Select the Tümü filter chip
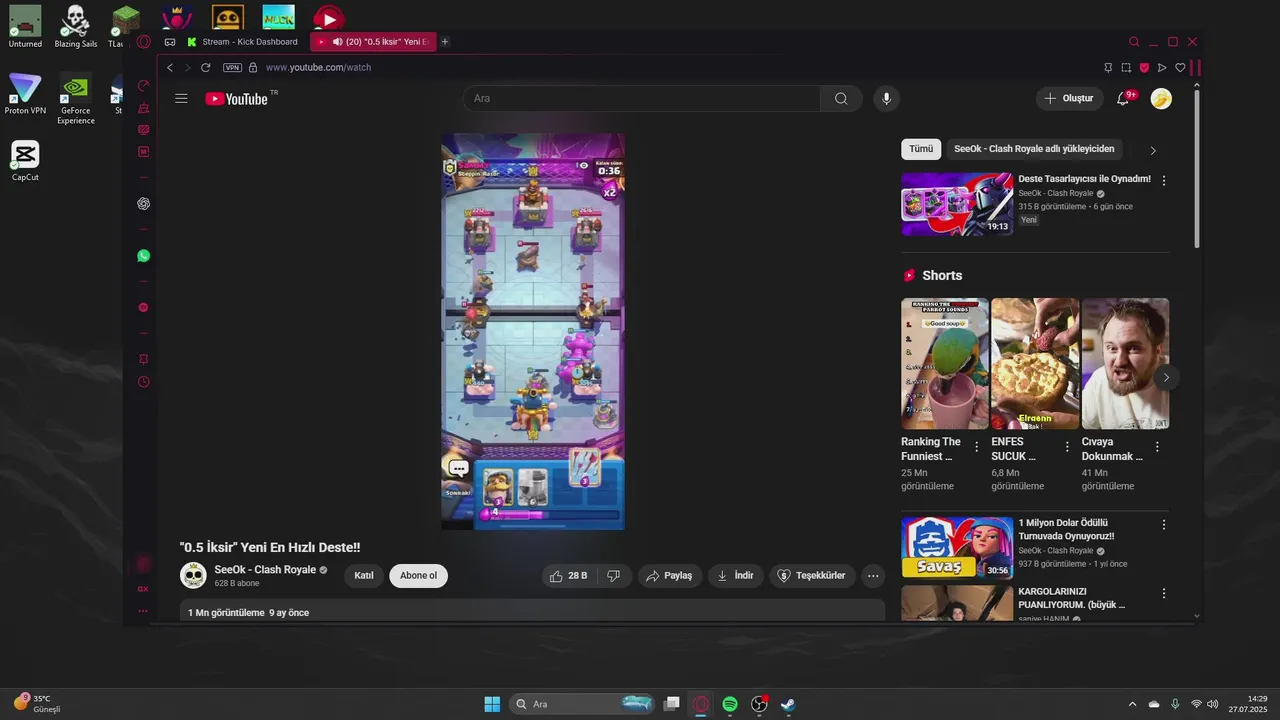 [921, 149]
